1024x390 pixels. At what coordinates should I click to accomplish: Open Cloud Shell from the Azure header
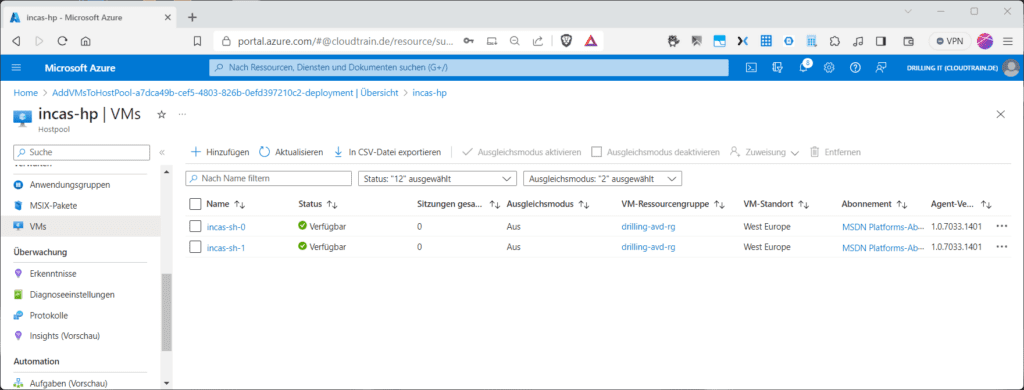pos(752,68)
